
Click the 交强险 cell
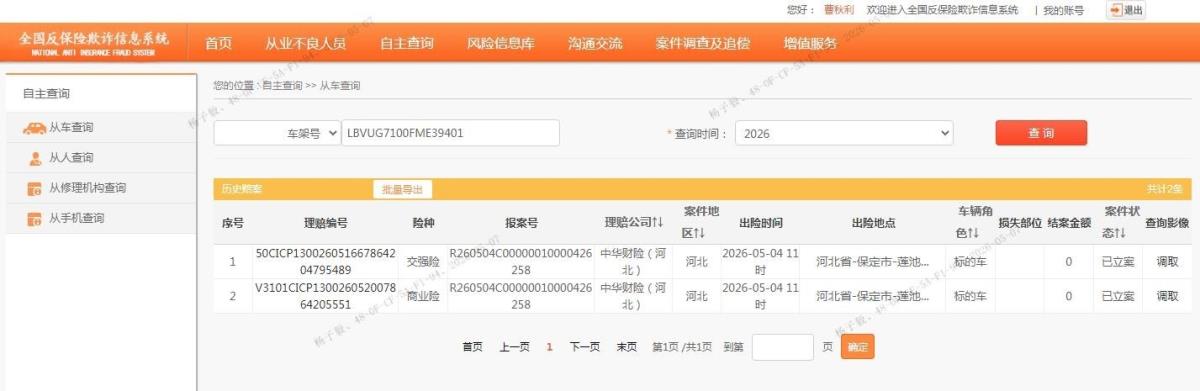coord(423,262)
